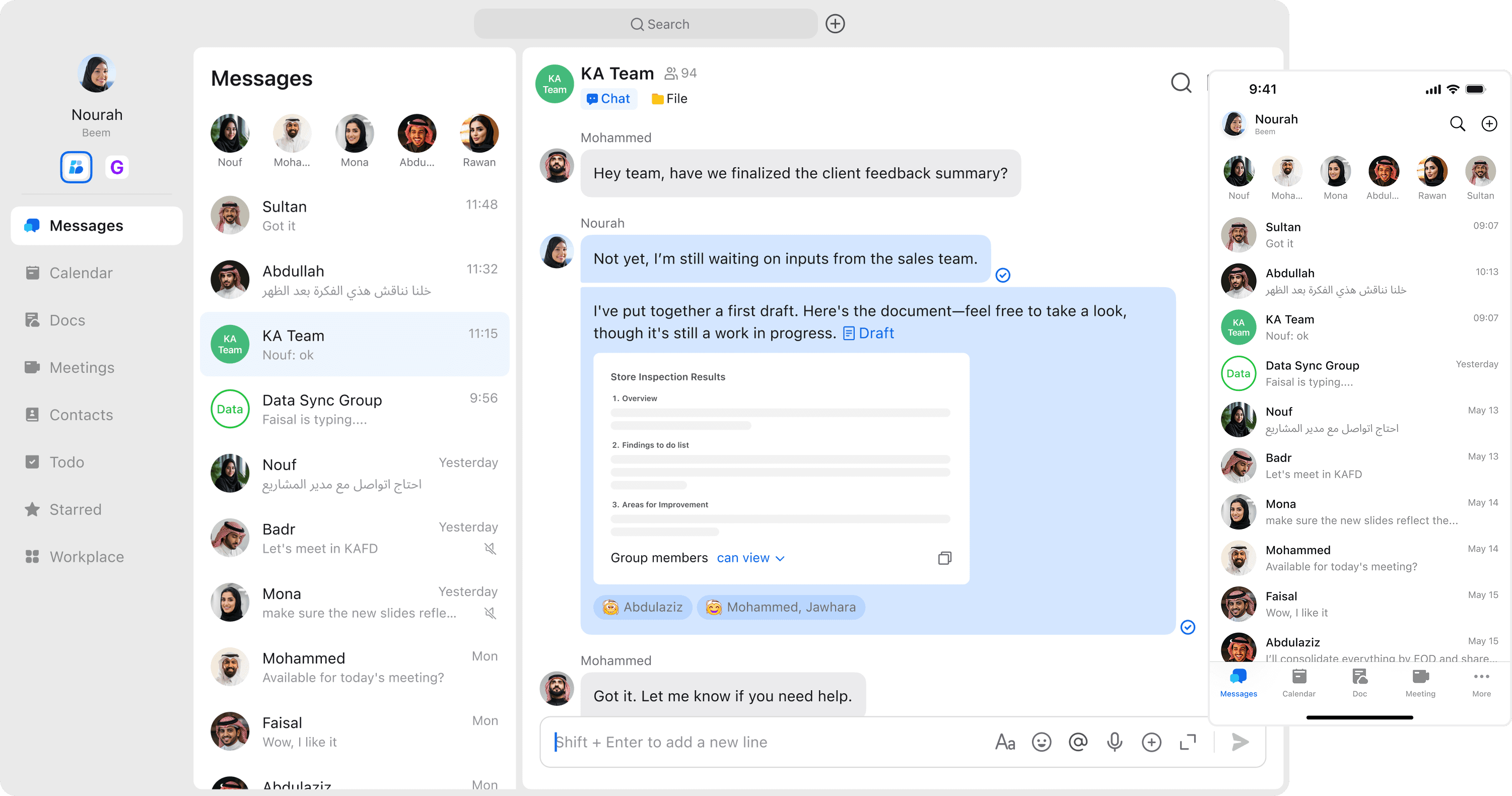1512x796 pixels.
Task: Toggle muted bell on Badr conversation
Action: pos(490,548)
